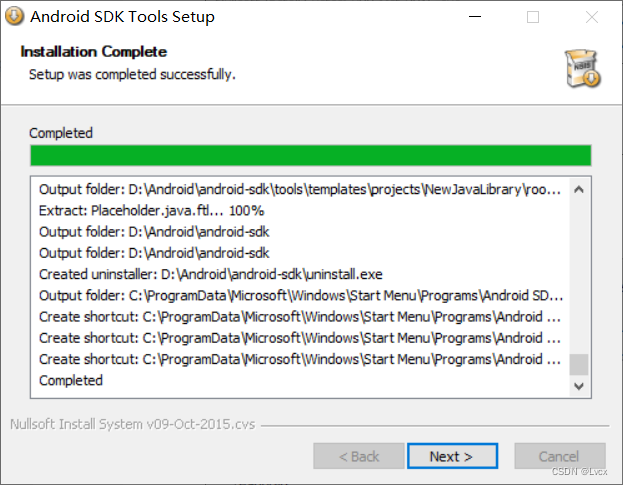Close the Android SDK Tools Setup window
This screenshot has width=623, height=485.
tap(591, 17)
